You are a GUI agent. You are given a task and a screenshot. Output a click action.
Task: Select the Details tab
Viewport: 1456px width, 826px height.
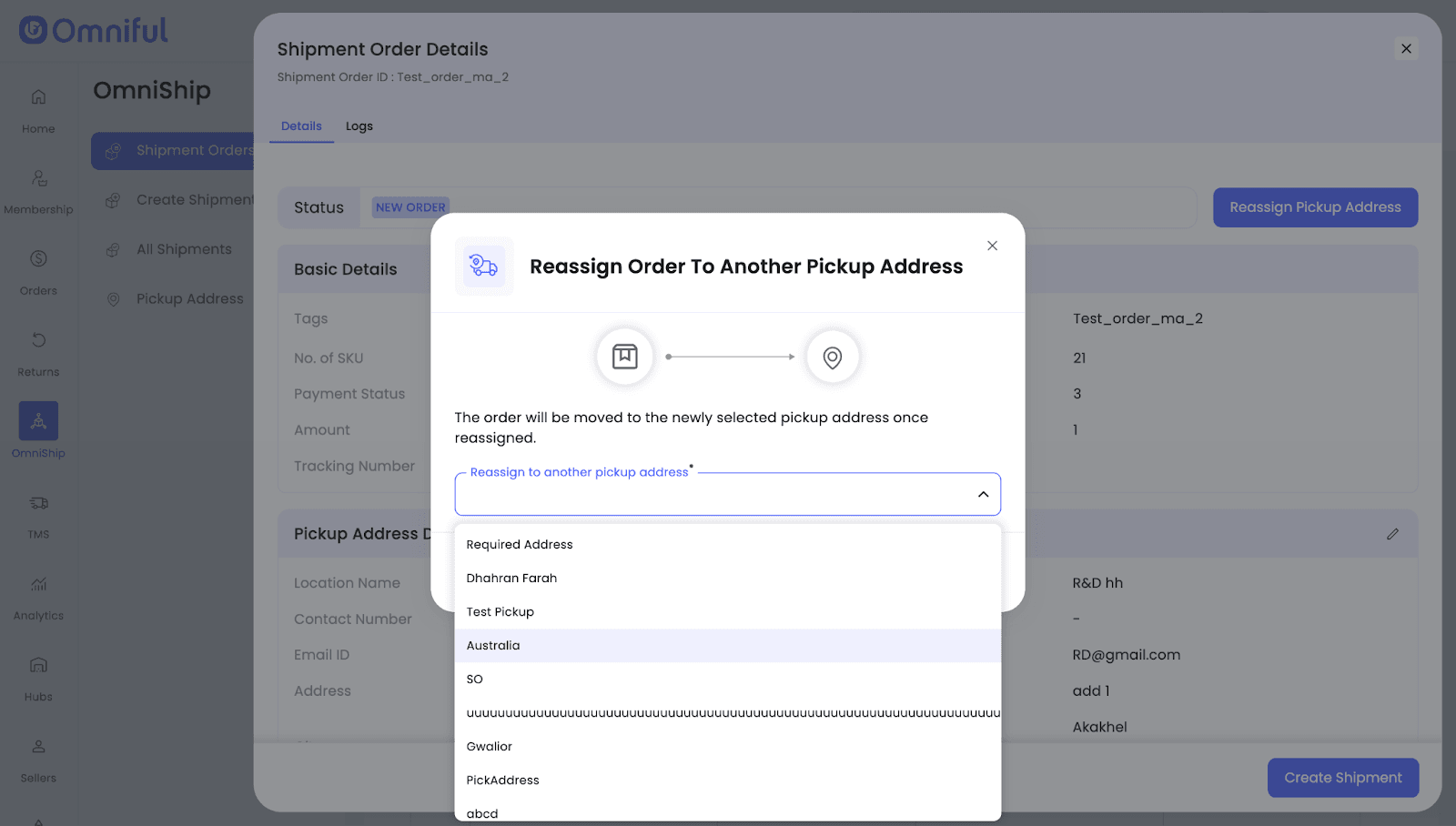(301, 126)
